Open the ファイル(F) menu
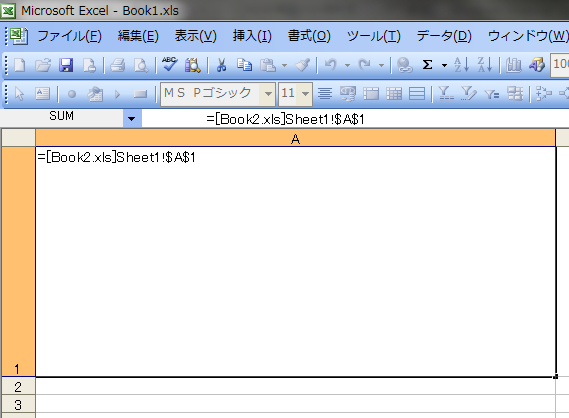Viewport: 569px width, 418px height. 70,36
